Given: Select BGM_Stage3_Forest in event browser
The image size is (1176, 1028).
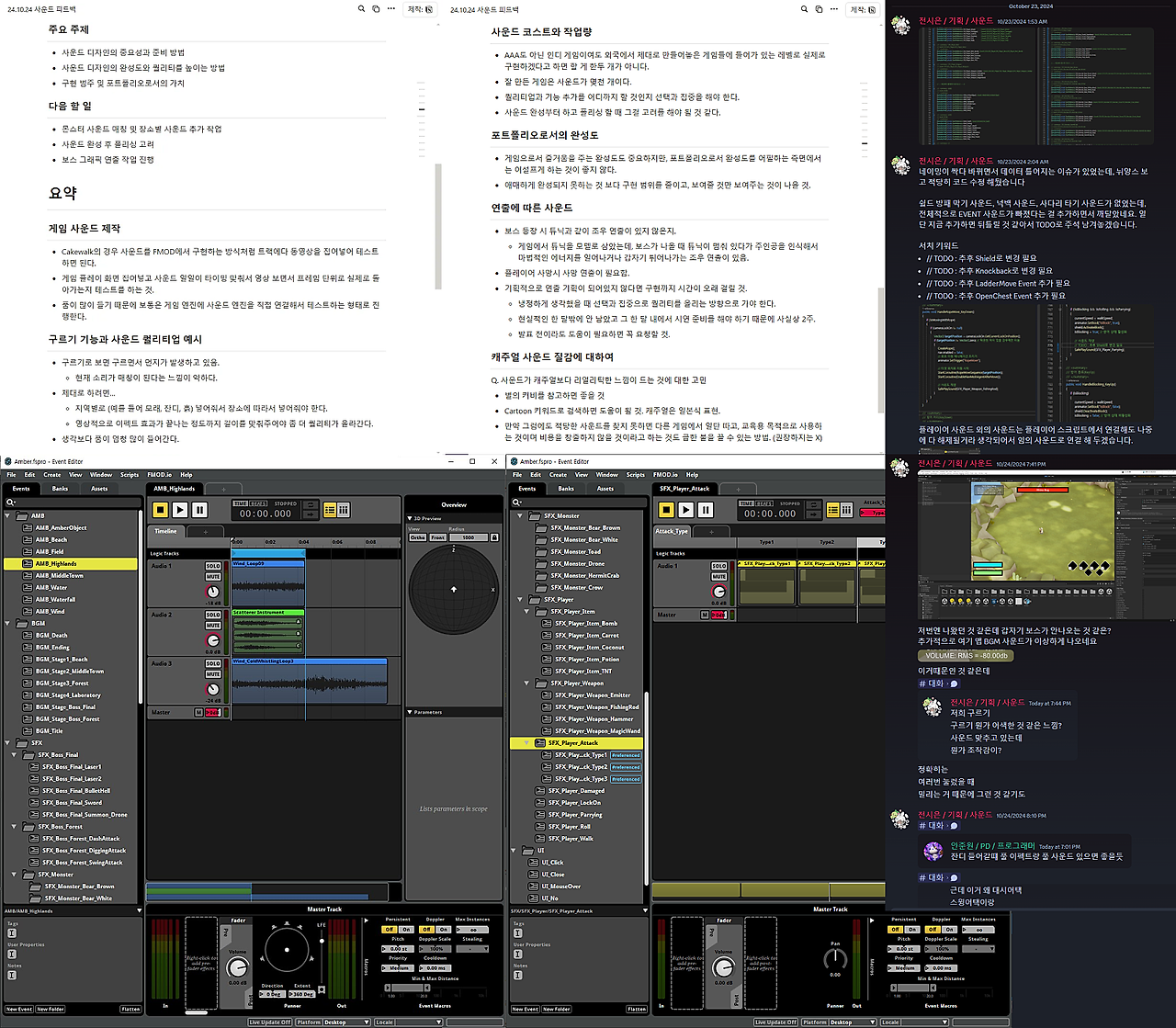Looking at the screenshot, I should click(62, 683).
